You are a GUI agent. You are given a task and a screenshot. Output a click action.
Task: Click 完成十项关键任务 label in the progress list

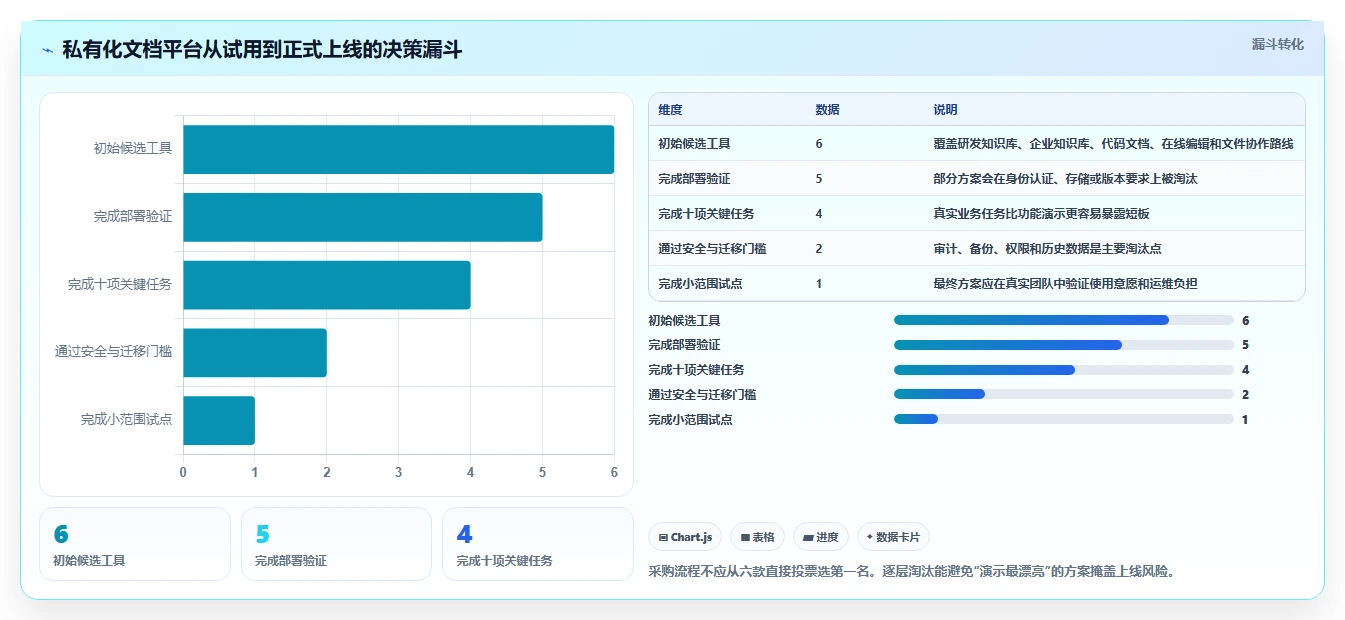click(x=696, y=370)
